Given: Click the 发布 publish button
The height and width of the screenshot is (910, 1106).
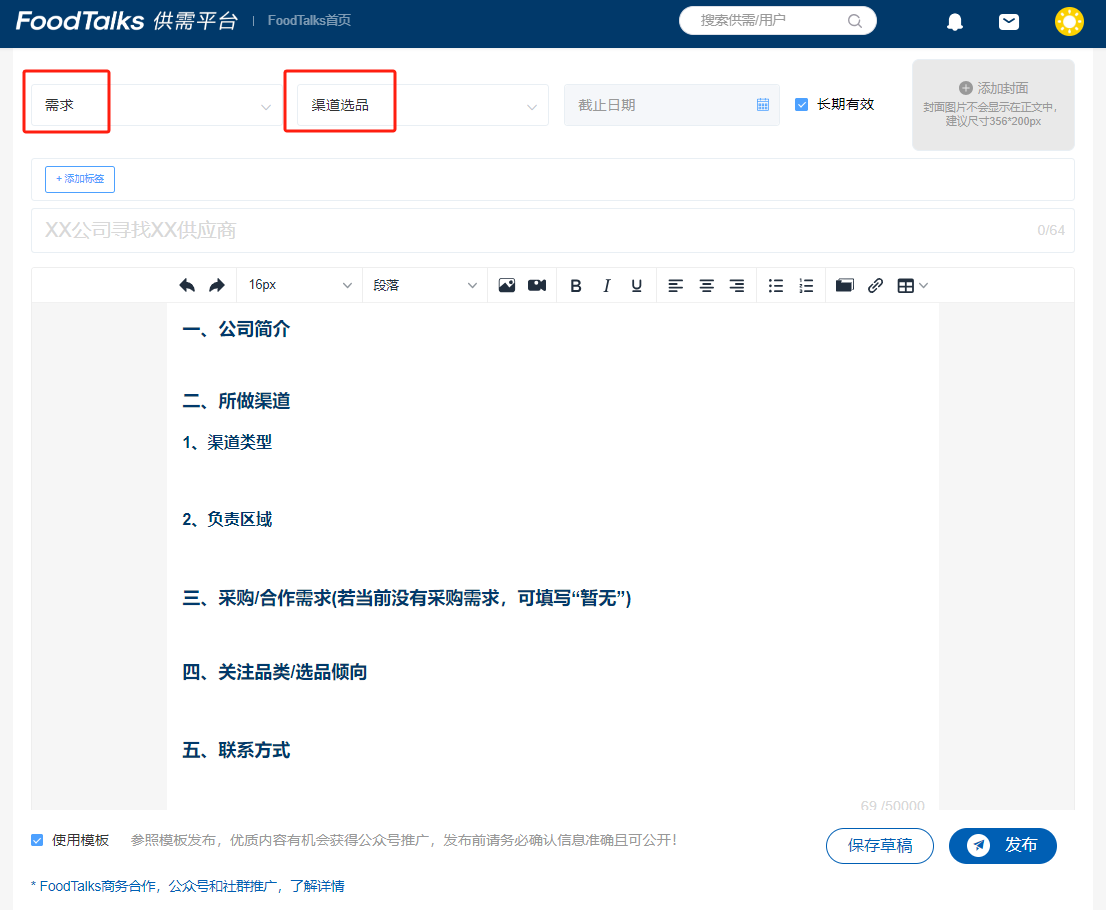Looking at the screenshot, I should tap(1003, 845).
